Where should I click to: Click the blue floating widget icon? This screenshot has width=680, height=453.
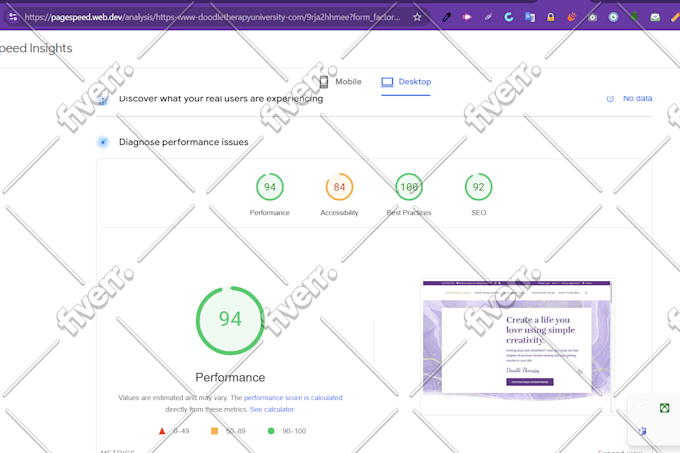click(x=642, y=430)
